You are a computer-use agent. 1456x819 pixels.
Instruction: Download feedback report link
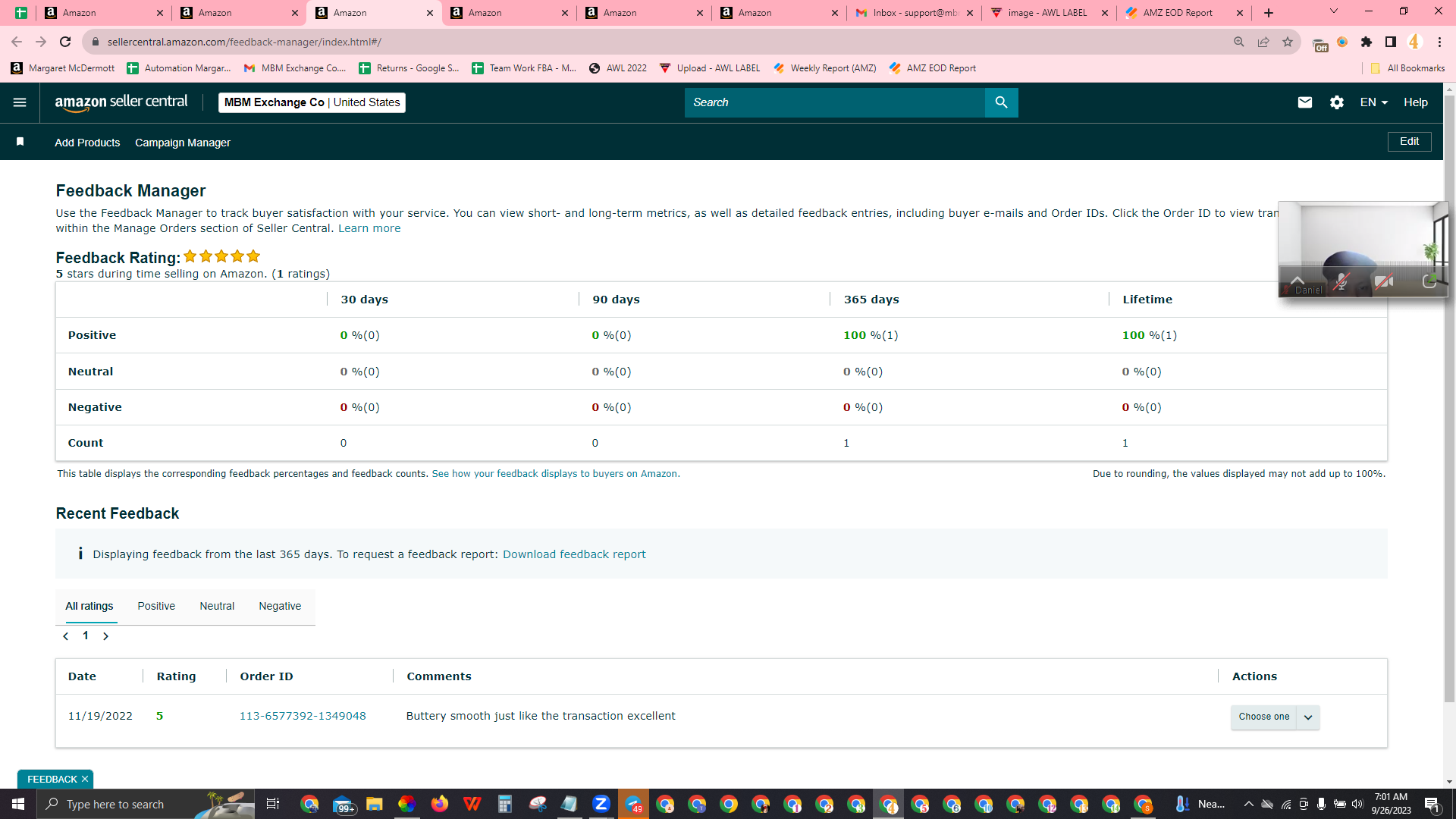pyautogui.click(x=574, y=554)
